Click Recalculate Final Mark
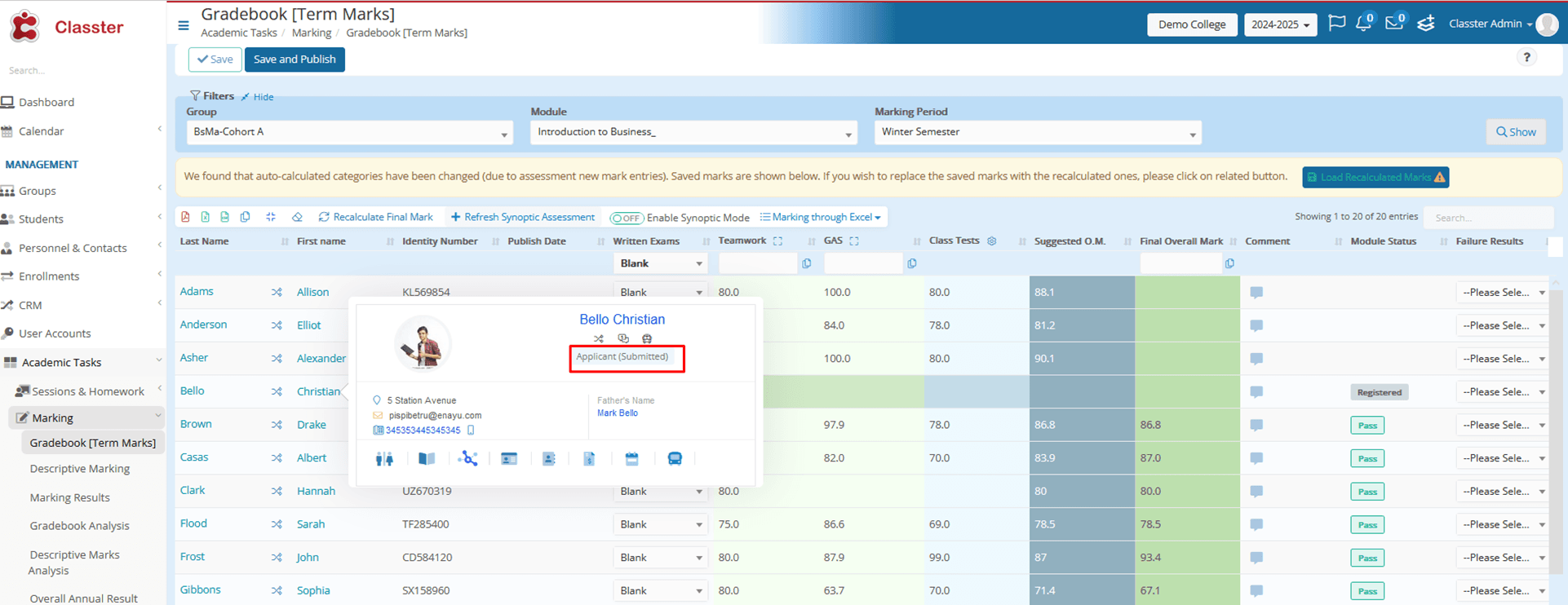Viewport: 1568px width, 605px height. [x=375, y=217]
